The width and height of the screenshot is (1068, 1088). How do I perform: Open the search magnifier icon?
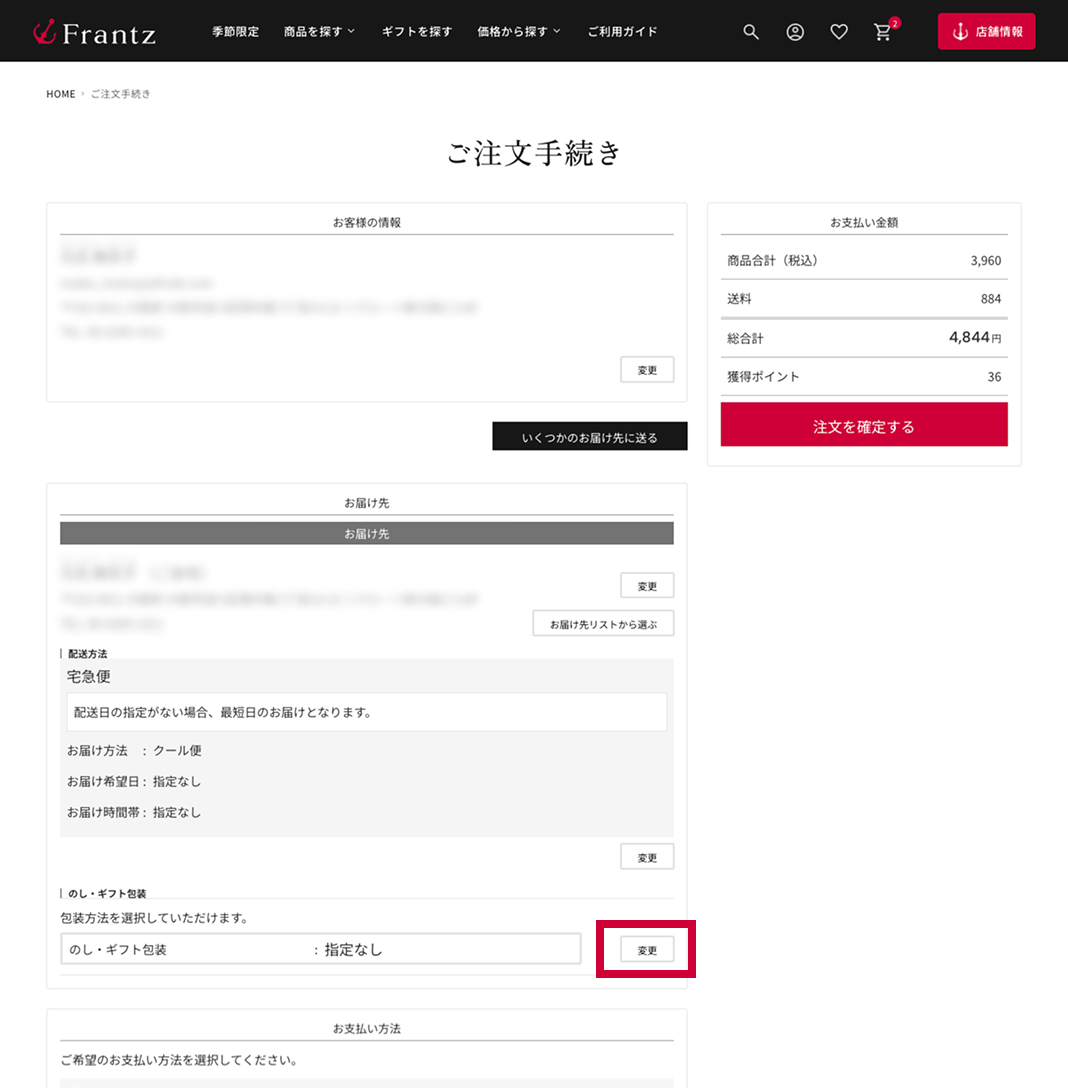[x=751, y=32]
